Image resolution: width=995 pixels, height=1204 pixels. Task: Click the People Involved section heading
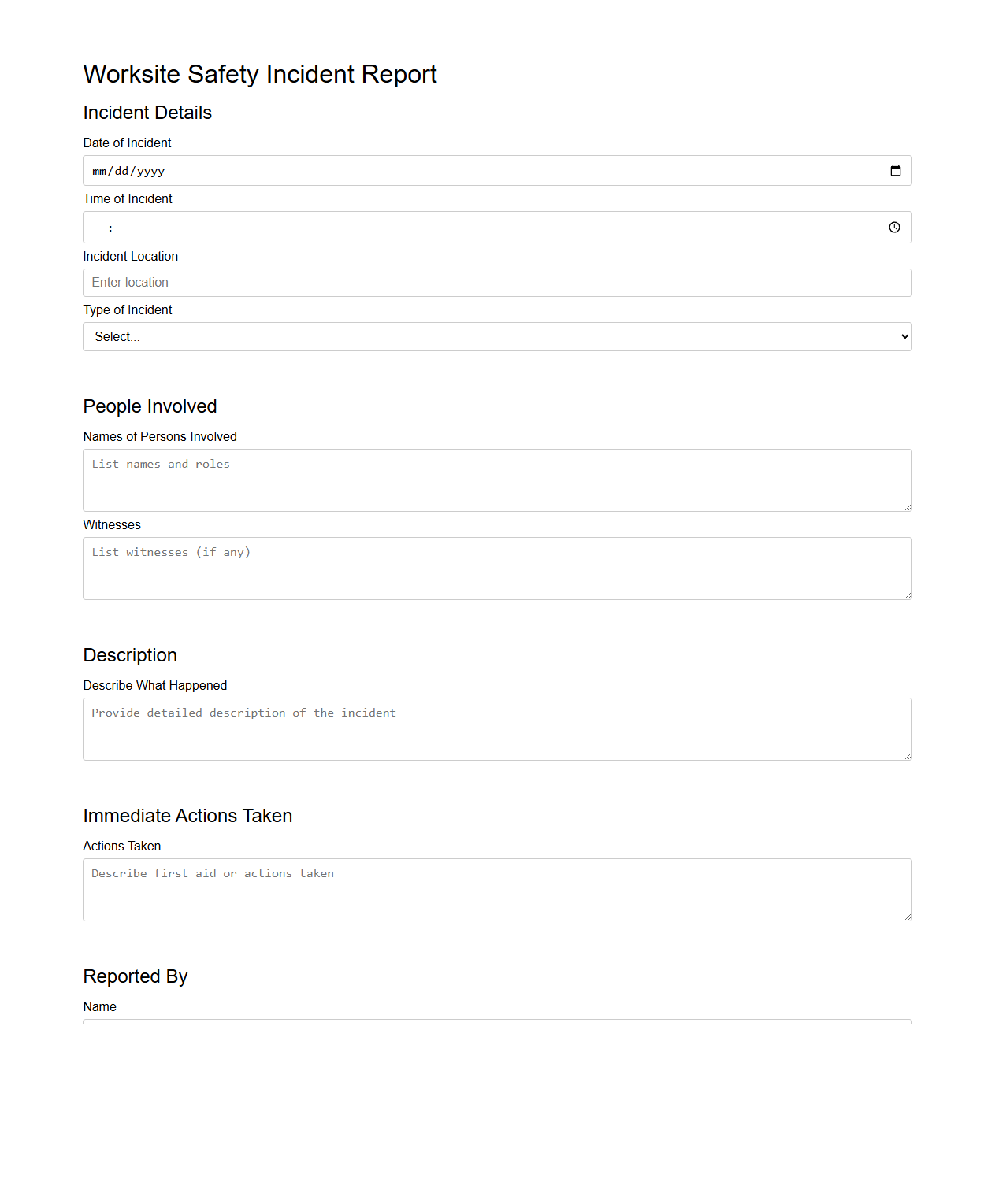150,406
